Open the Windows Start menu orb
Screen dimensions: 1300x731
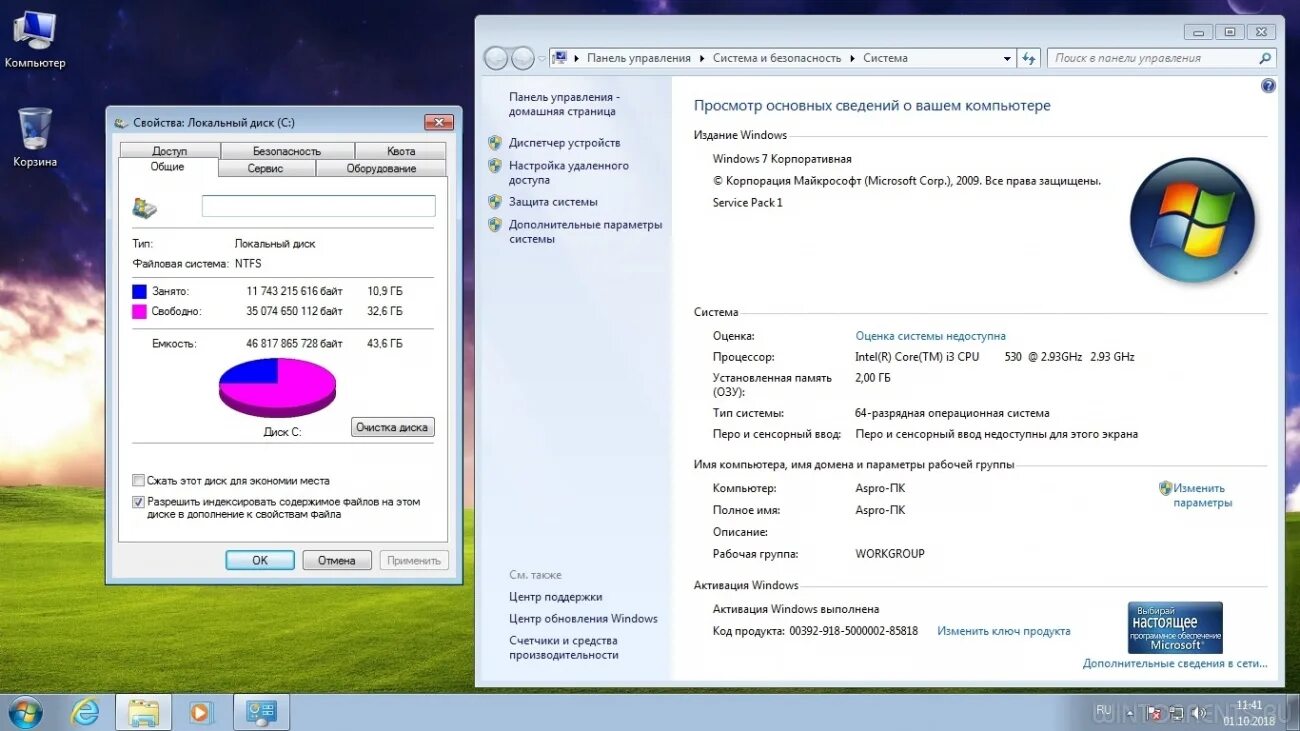24,712
